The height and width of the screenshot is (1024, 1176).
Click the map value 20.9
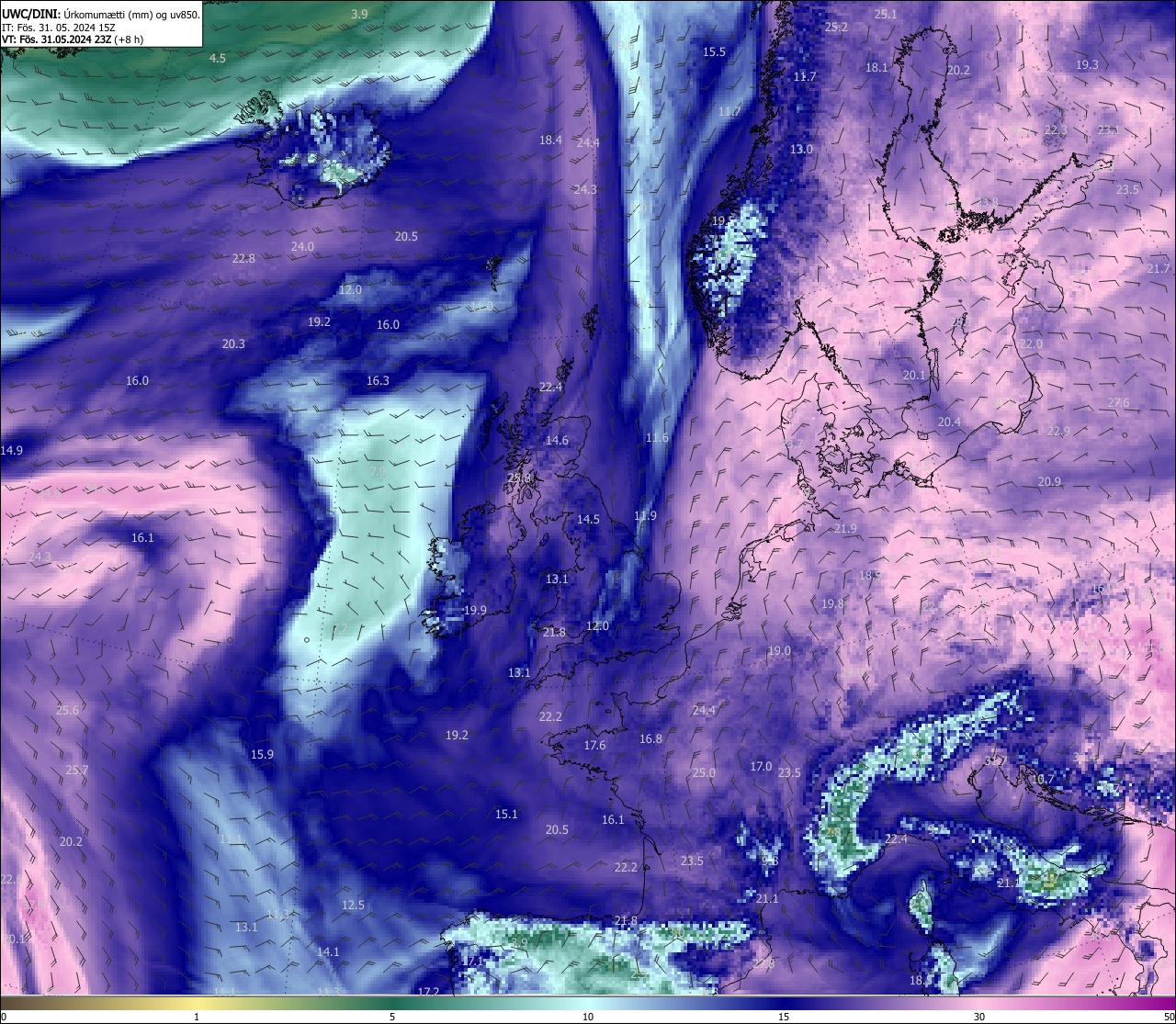[x=1049, y=482]
